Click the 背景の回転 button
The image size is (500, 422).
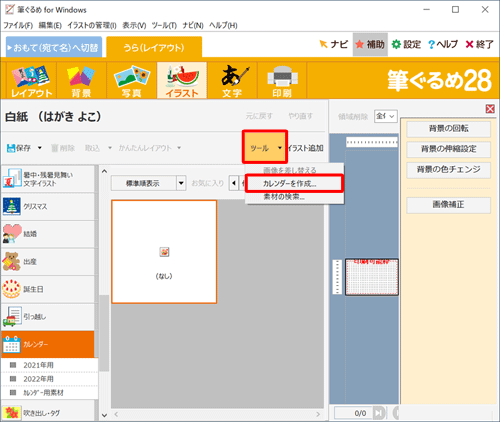448,129
